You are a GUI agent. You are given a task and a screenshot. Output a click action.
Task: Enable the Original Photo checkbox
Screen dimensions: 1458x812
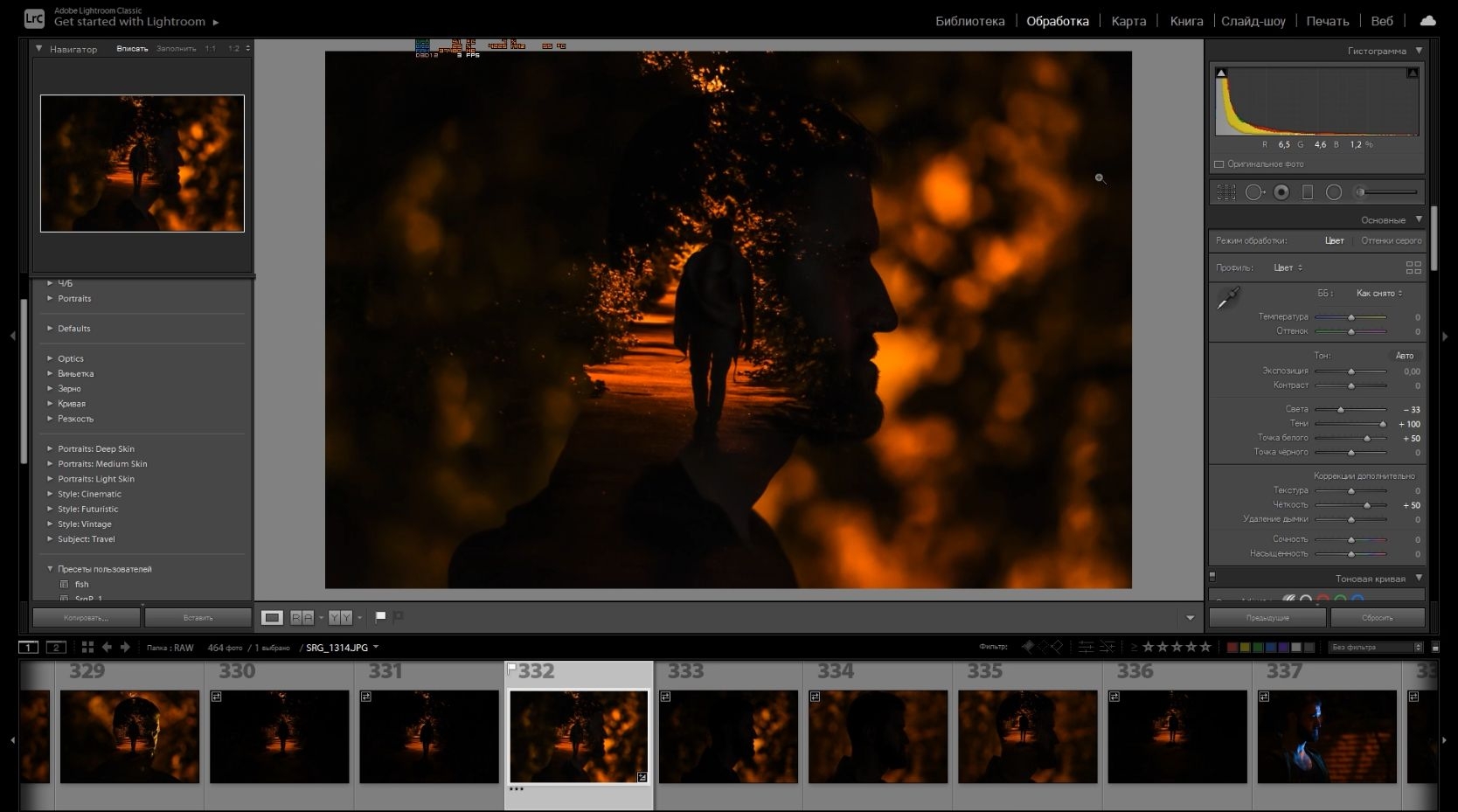[x=1219, y=164]
